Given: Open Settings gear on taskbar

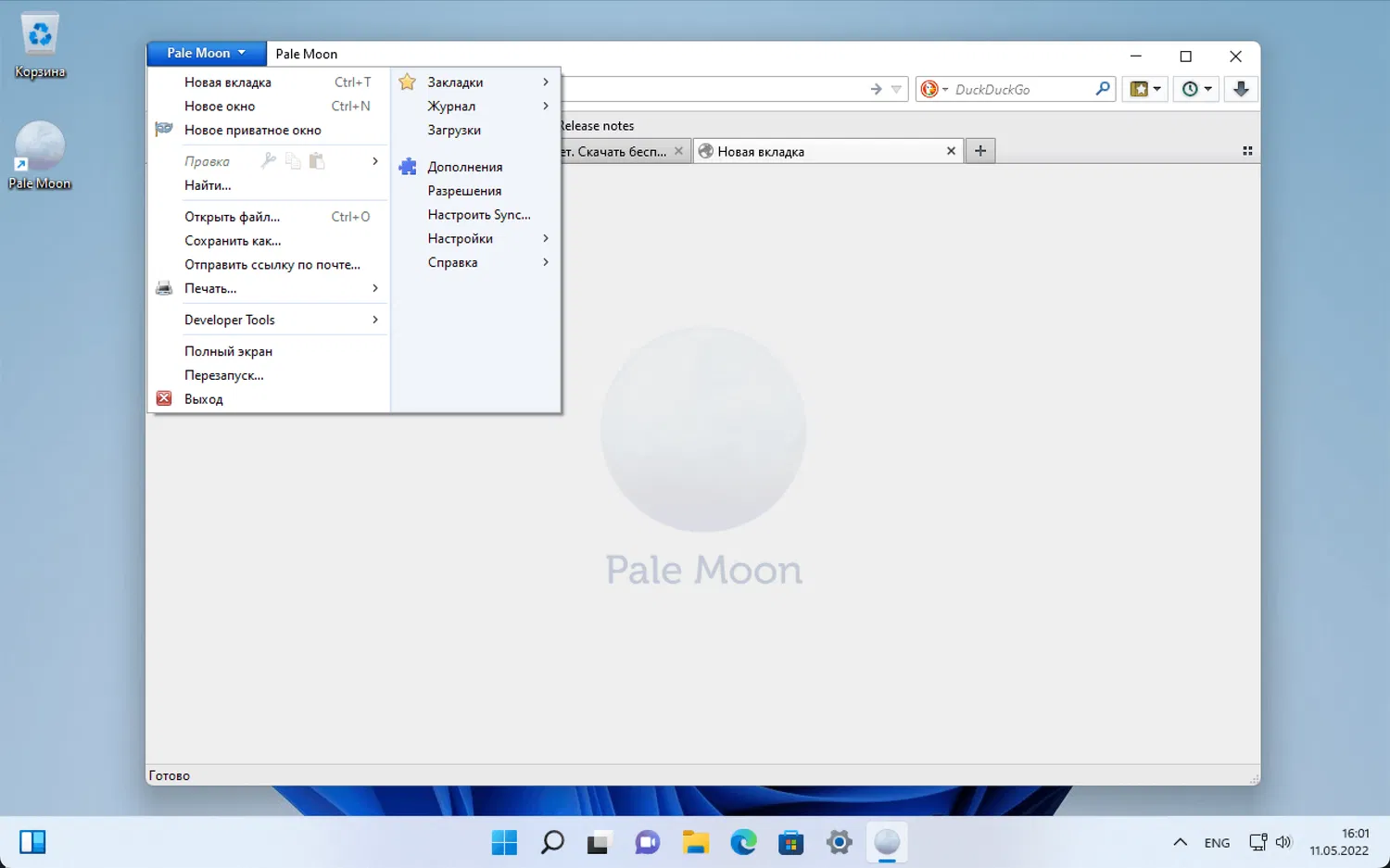Looking at the screenshot, I should (839, 842).
